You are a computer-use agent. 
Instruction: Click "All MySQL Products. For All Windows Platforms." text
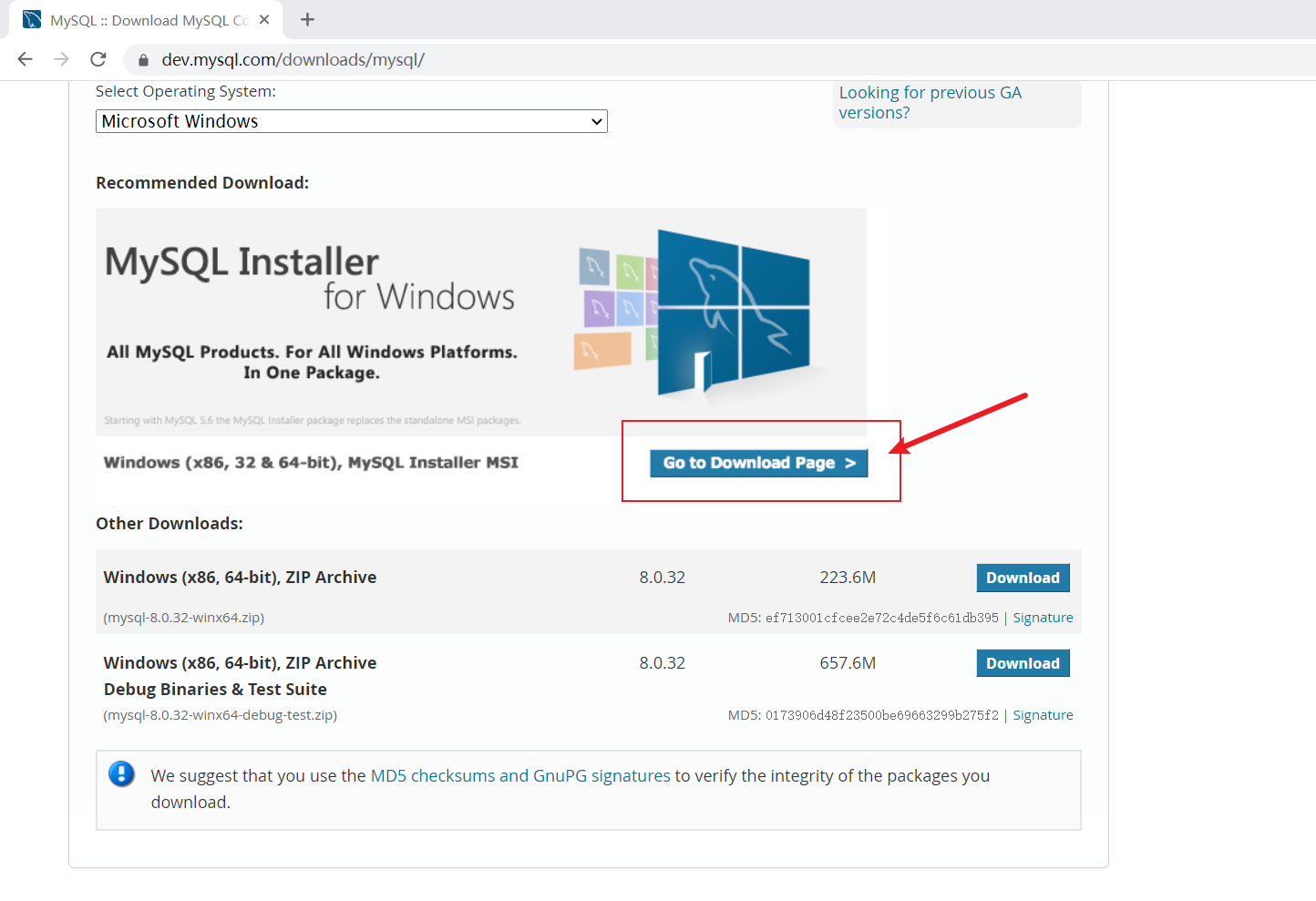[x=312, y=352]
